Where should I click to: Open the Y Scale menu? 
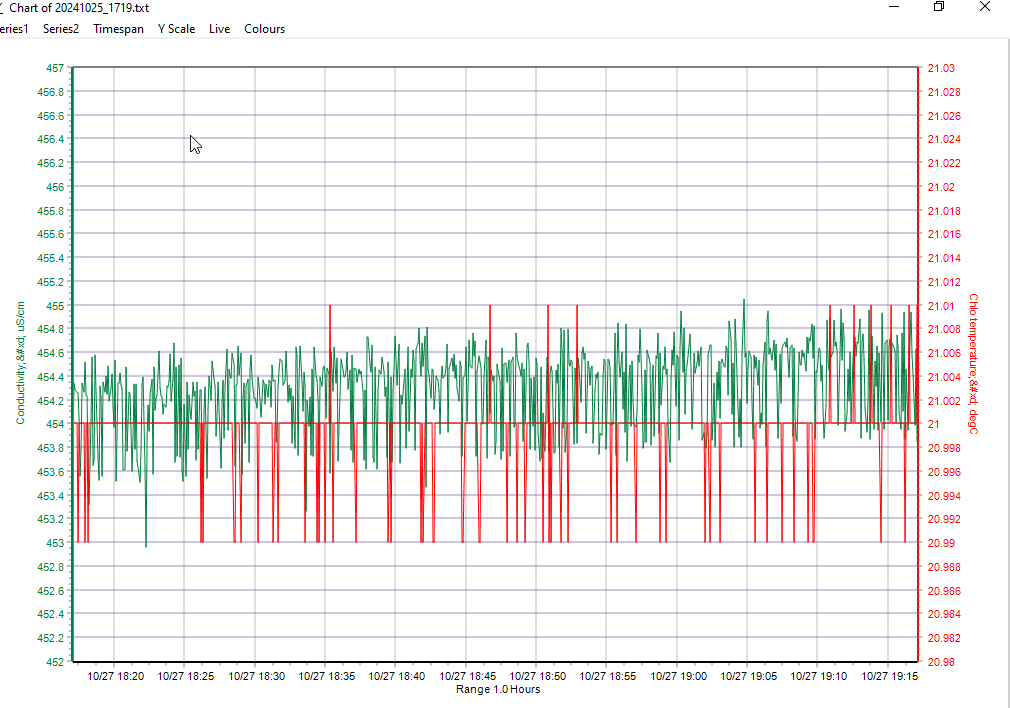coord(176,29)
